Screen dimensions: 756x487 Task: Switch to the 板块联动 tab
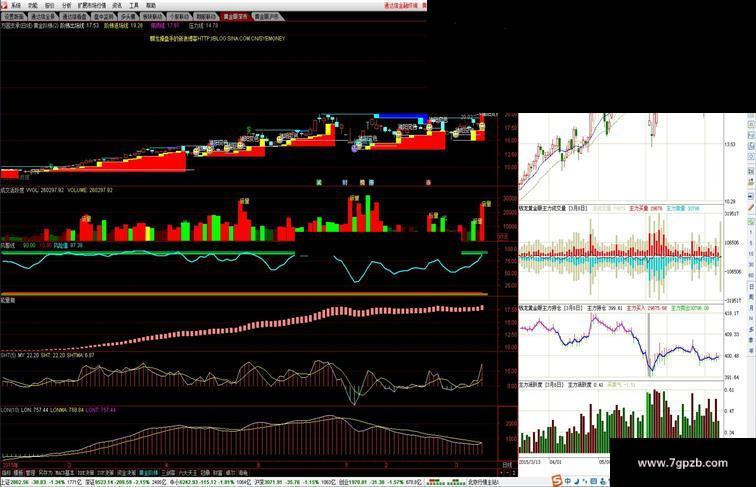tap(153, 16)
